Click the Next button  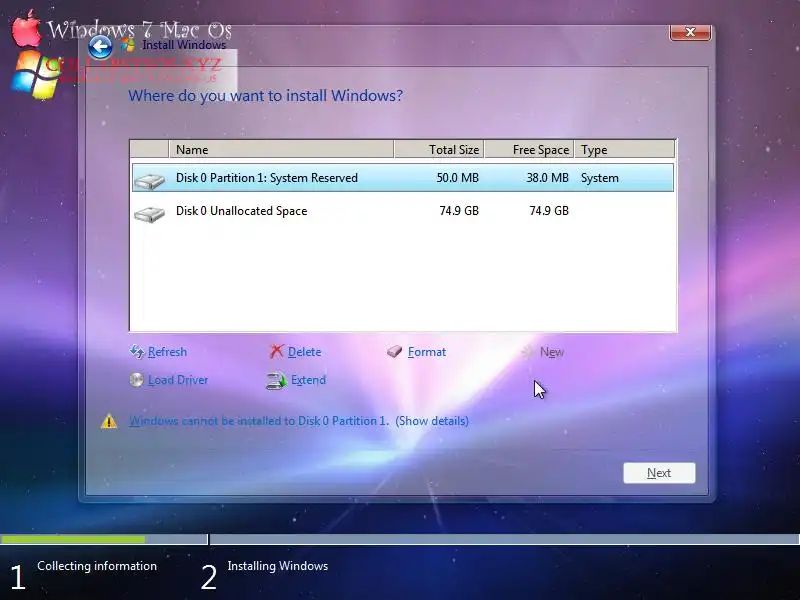tap(659, 473)
